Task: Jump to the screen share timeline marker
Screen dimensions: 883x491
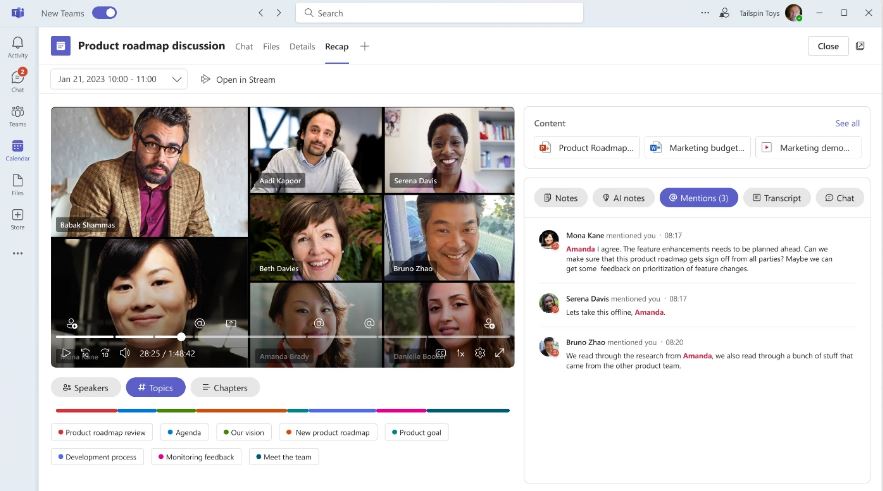Action: [231, 323]
